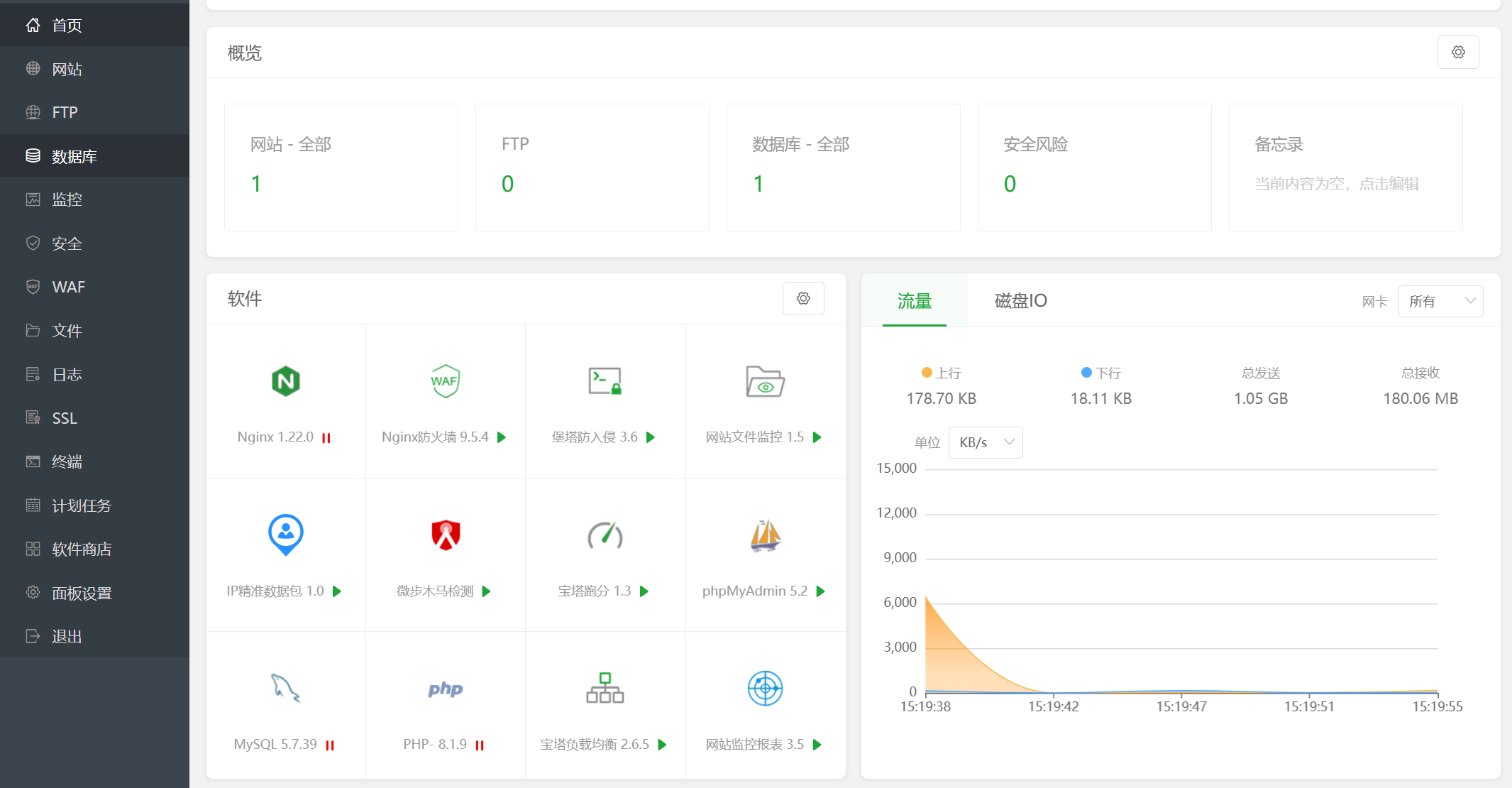Open the KB/s unit dropdown
The image size is (1512, 788).
click(985, 442)
